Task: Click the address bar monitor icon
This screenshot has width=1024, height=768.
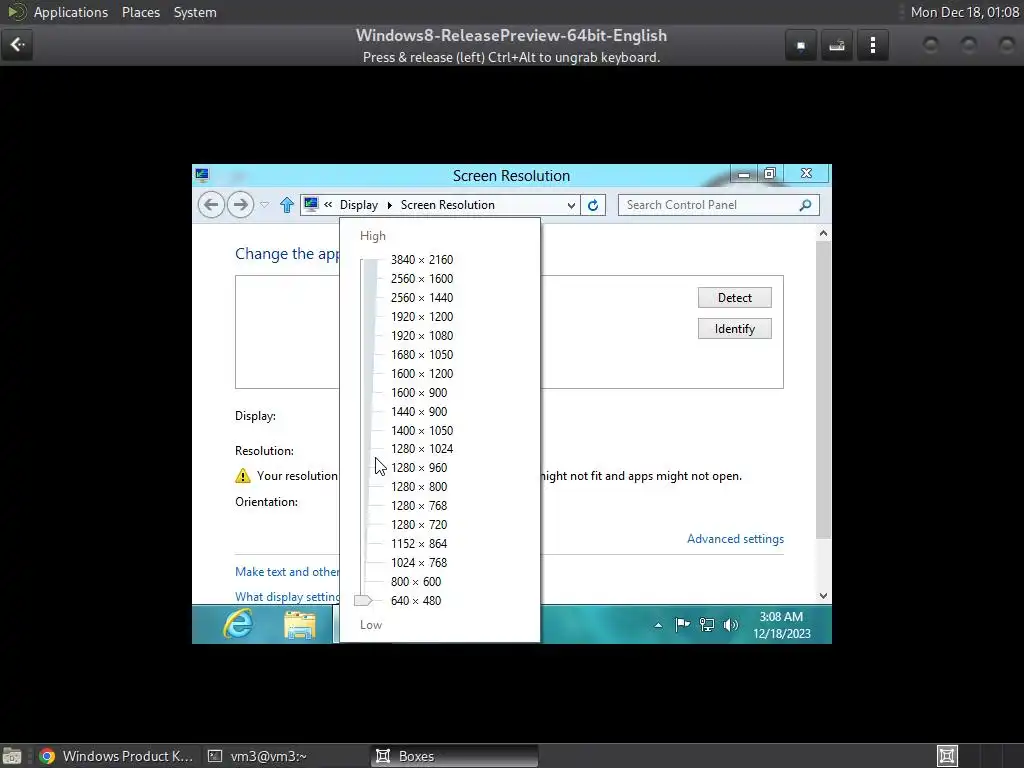Action: tap(311, 204)
